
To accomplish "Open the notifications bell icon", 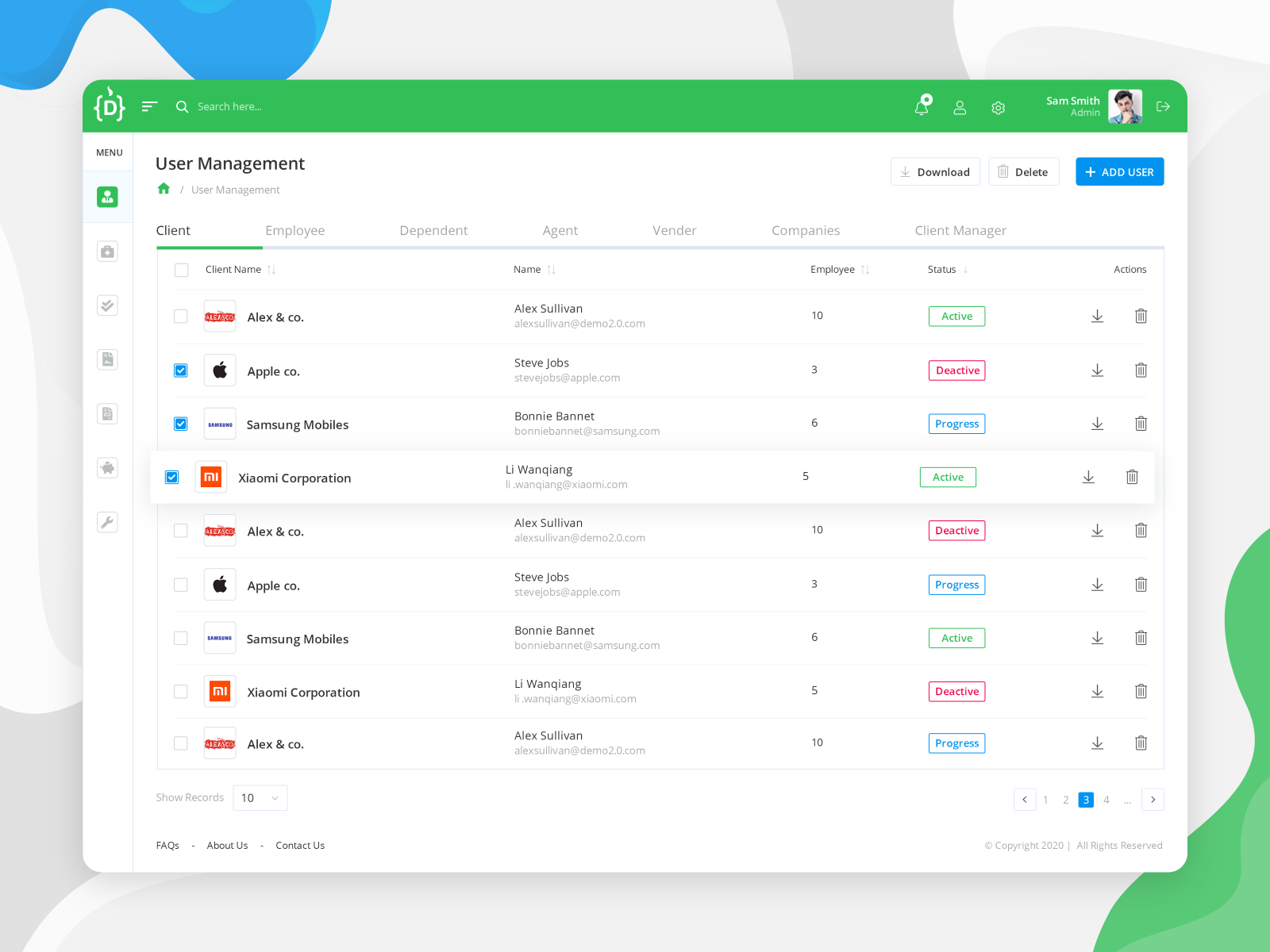I will tap(922, 106).
